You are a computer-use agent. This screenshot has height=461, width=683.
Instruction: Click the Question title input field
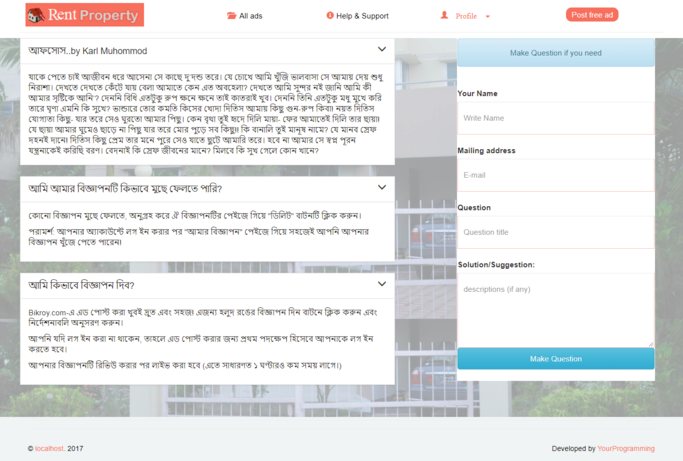point(555,232)
